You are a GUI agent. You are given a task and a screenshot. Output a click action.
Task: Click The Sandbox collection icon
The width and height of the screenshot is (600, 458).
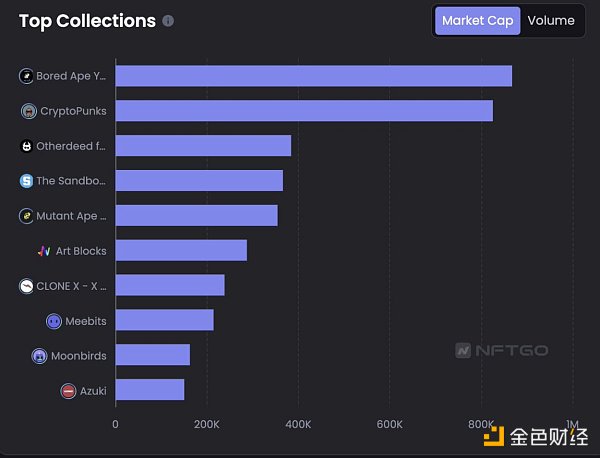(x=26, y=181)
